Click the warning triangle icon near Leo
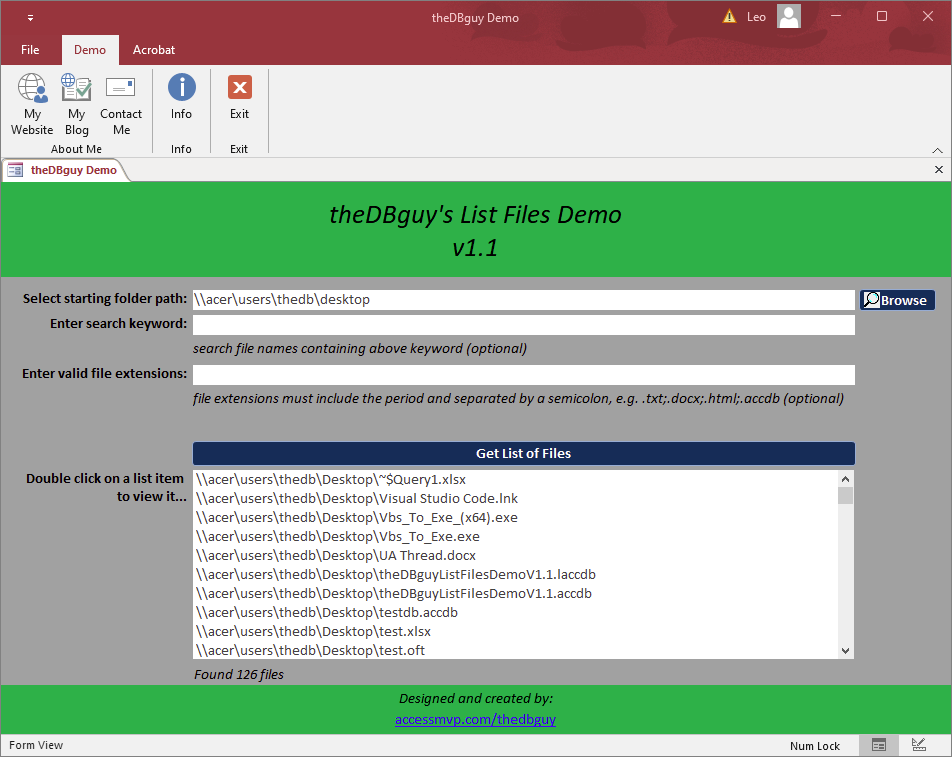The height and width of the screenshot is (757, 952). point(729,17)
